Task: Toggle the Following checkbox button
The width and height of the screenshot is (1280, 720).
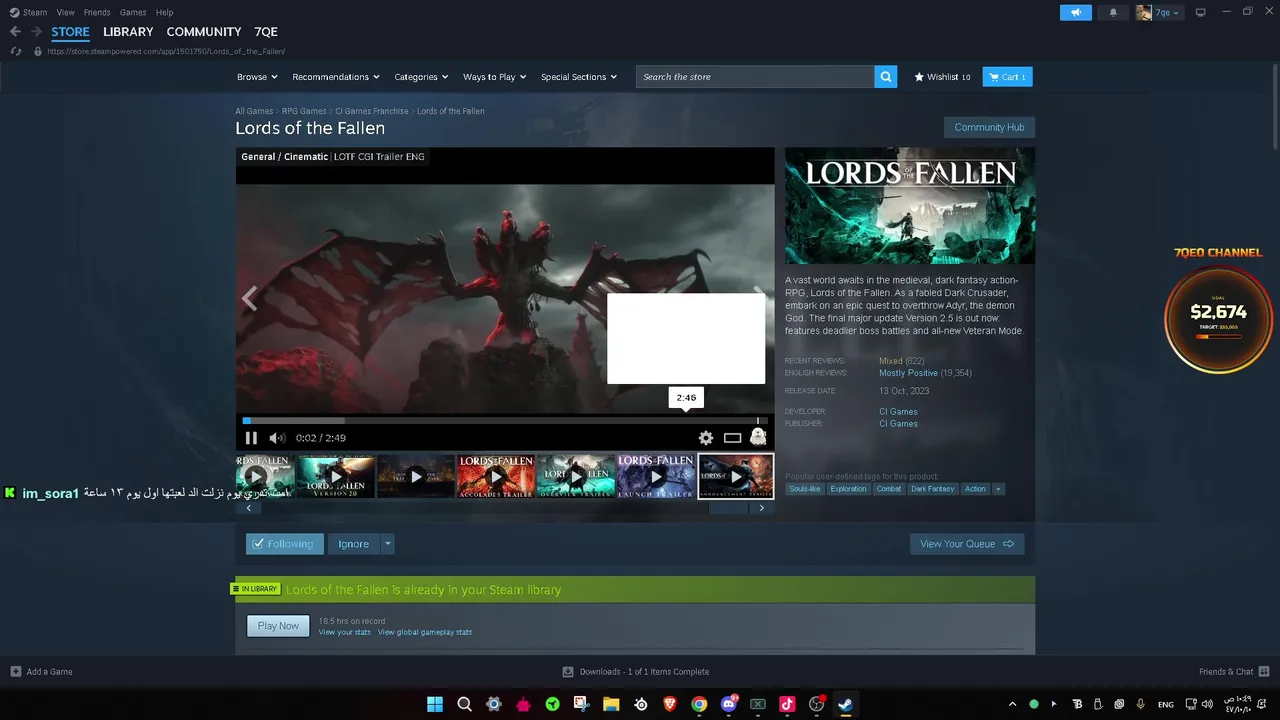Action: tap(285, 544)
